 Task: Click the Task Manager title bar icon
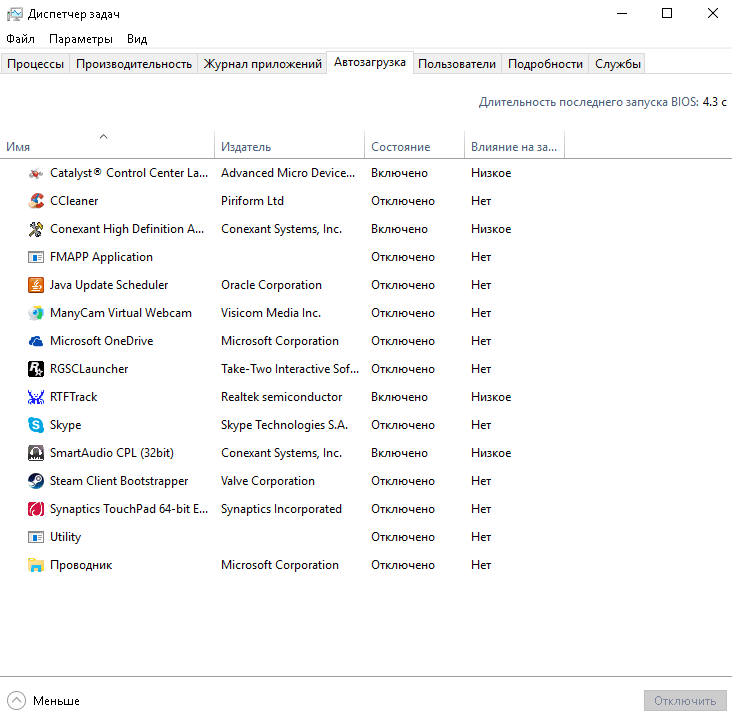14,14
